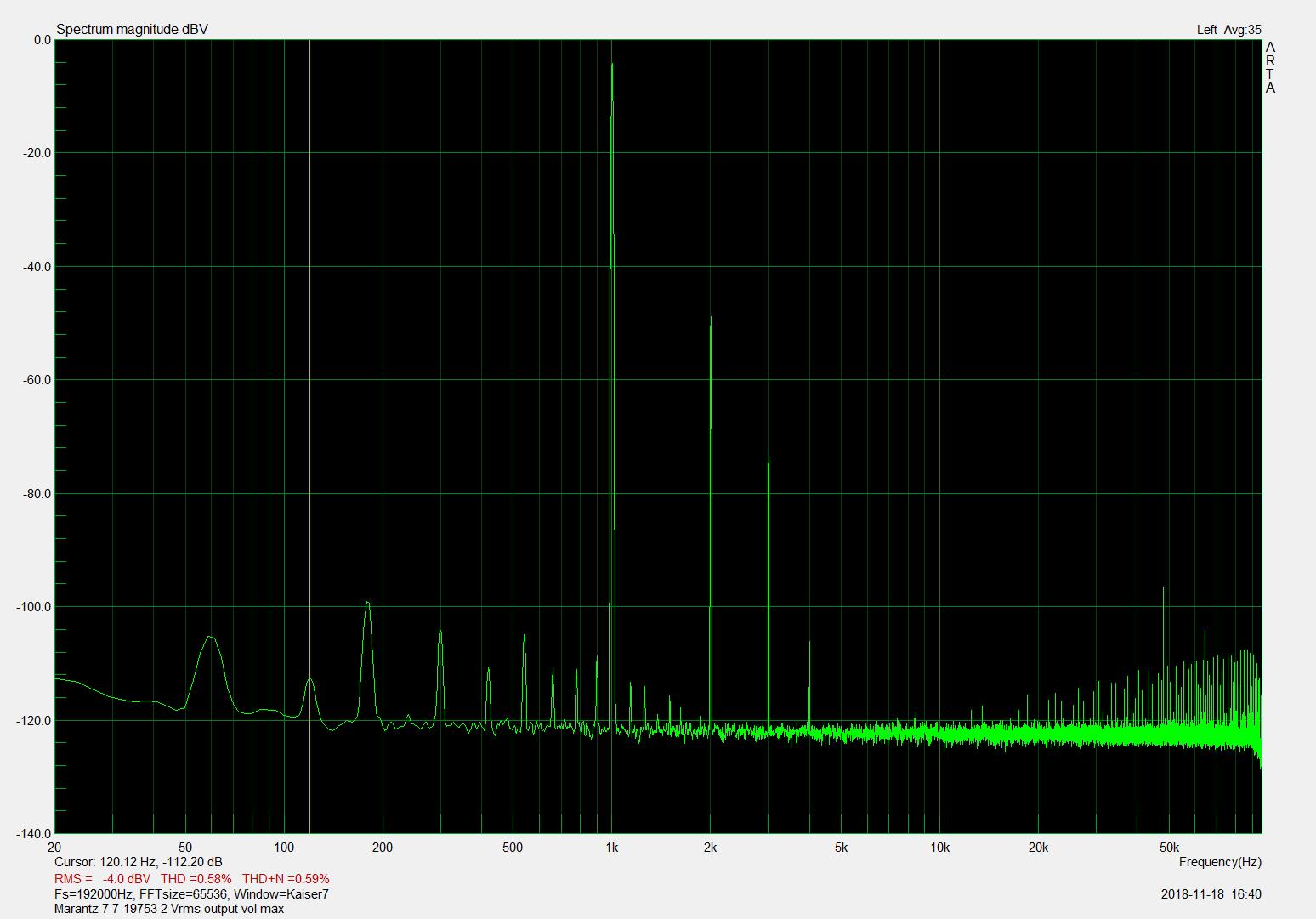
Task: Click the 60 Hz hump in the trace
Action: (210, 637)
